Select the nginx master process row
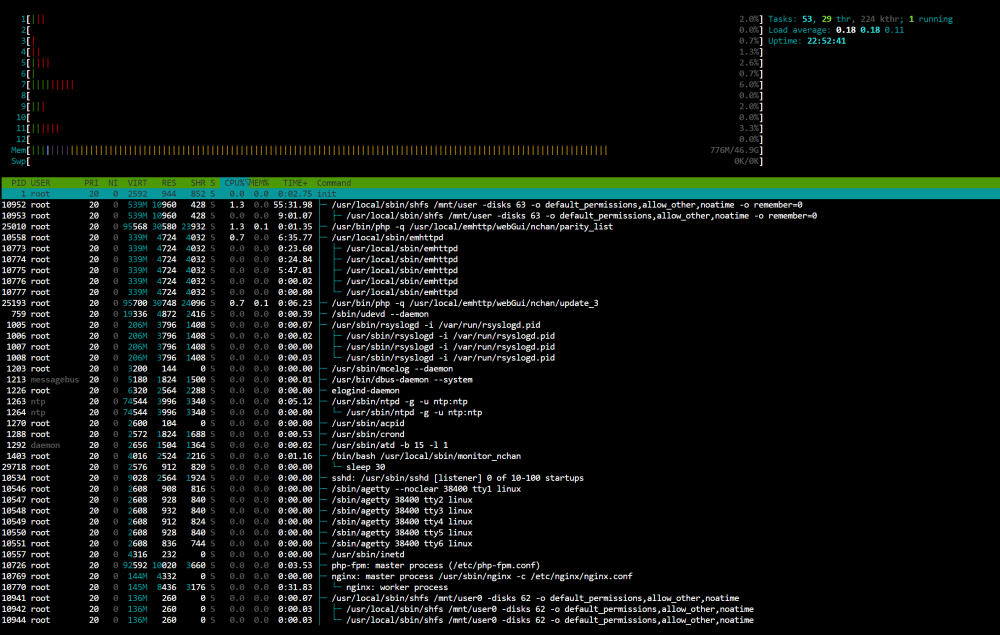 coord(500,576)
